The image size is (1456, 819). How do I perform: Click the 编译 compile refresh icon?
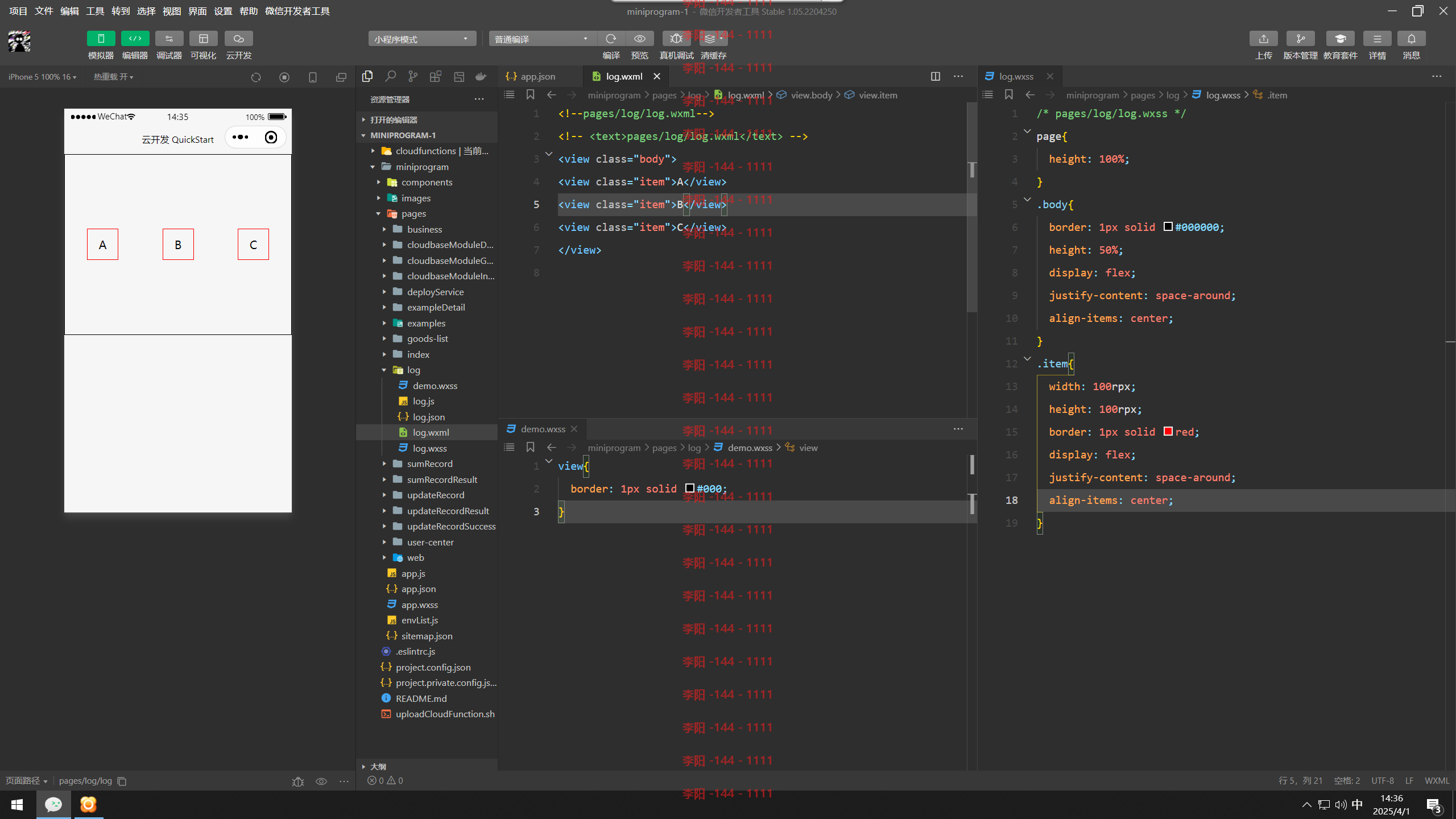pos(611,39)
